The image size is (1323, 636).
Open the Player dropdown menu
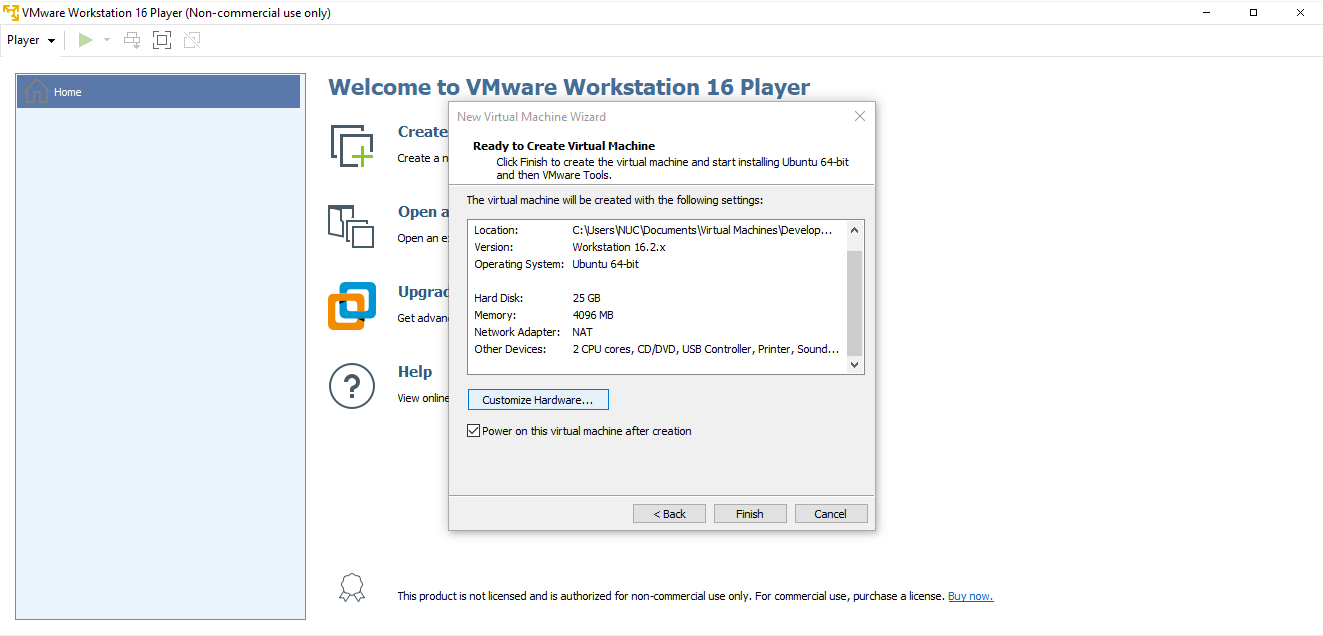pos(31,40)
